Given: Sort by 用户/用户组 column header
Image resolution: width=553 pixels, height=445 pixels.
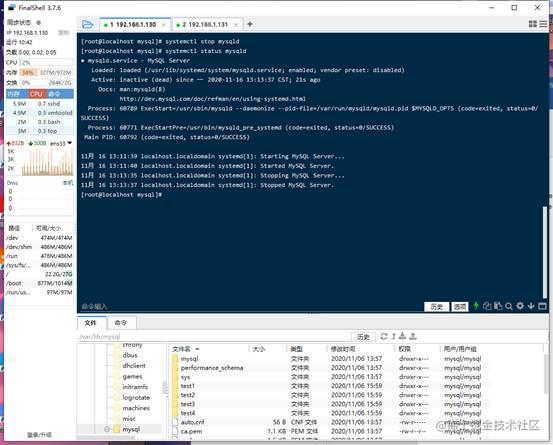Looking at the screenshot, I should point(493,349).
